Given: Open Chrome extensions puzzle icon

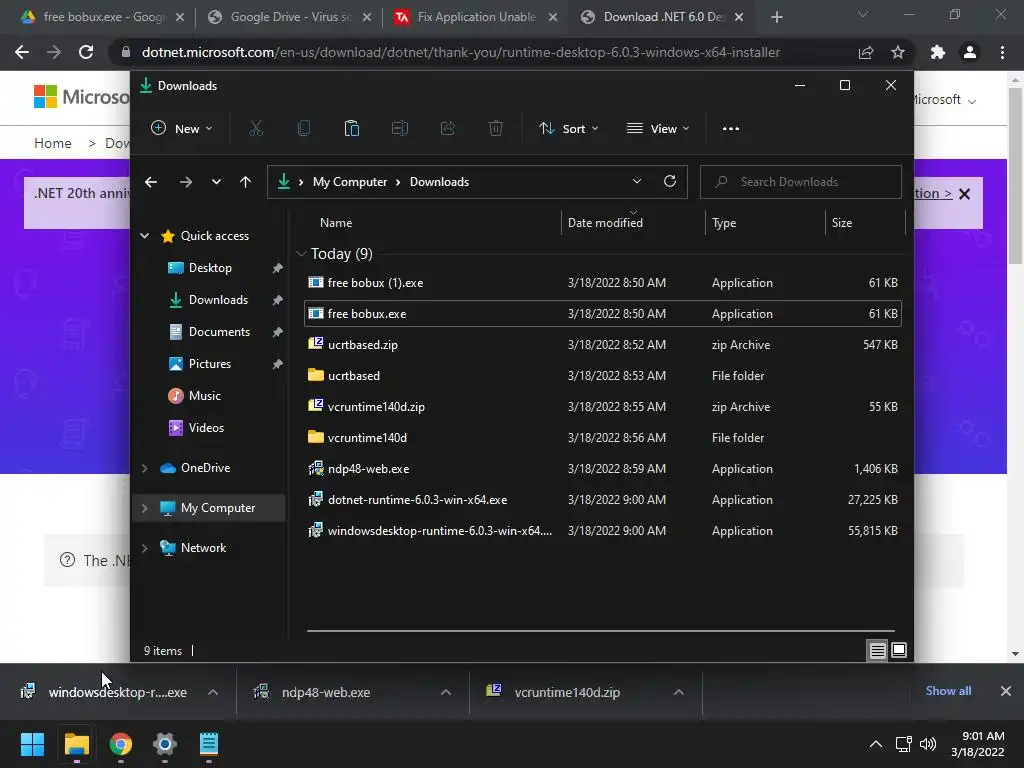Looking at the screenshot, I should click(938, 52).
